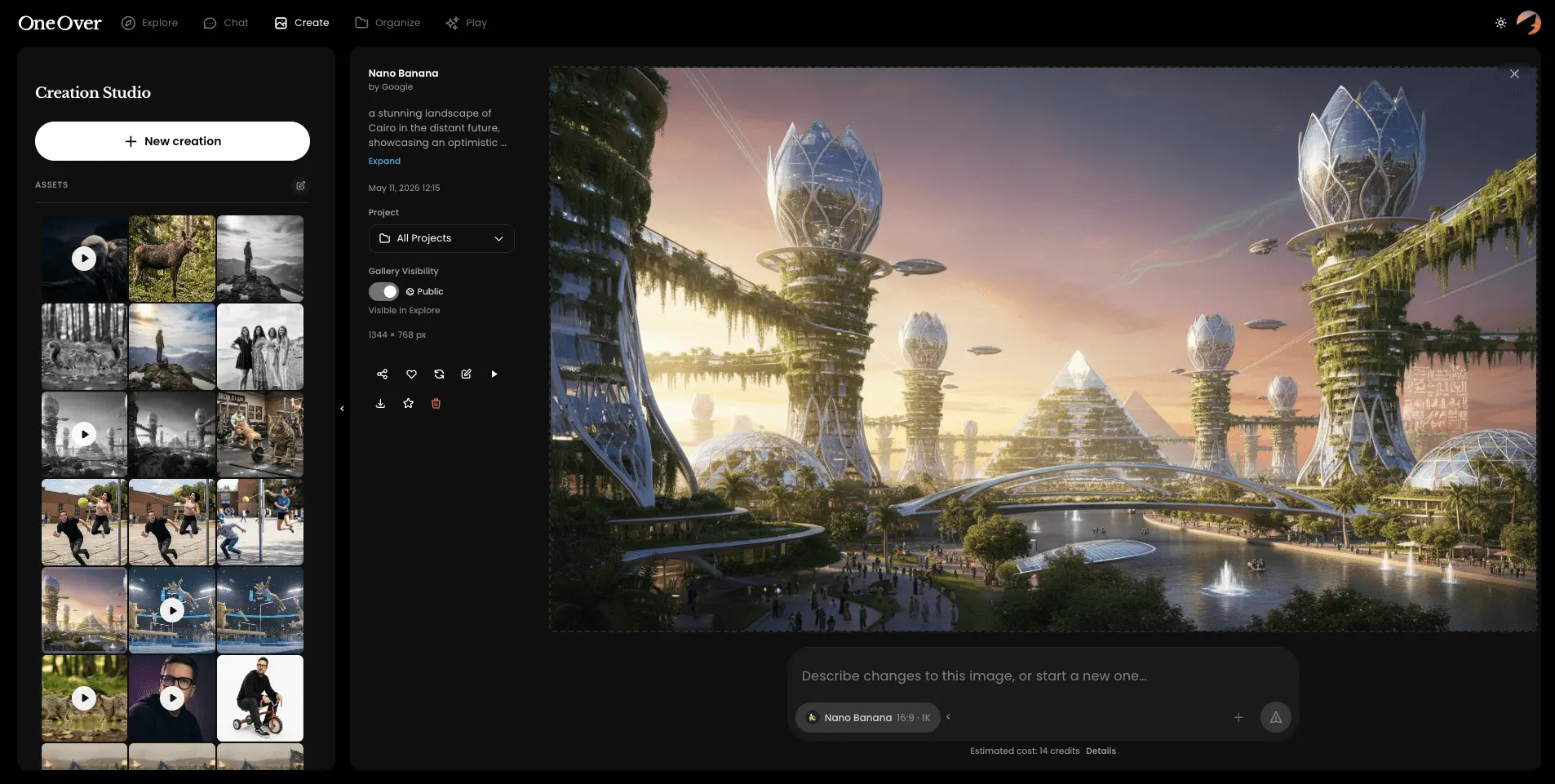Click the edit pencil icon under image details
Screen dimensions: 1555x784
click(466, 374)
